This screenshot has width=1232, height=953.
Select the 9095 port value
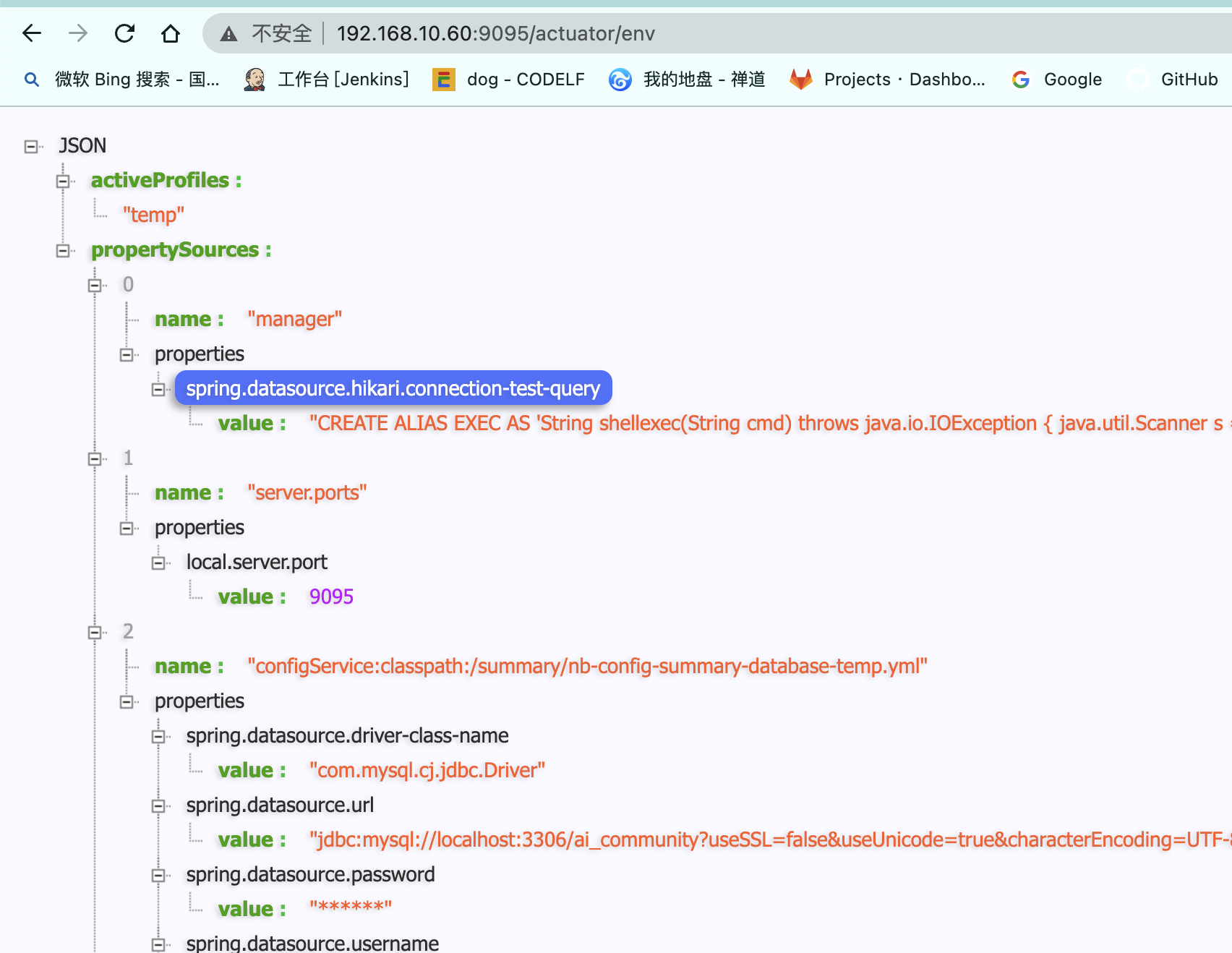click(331, 597)
